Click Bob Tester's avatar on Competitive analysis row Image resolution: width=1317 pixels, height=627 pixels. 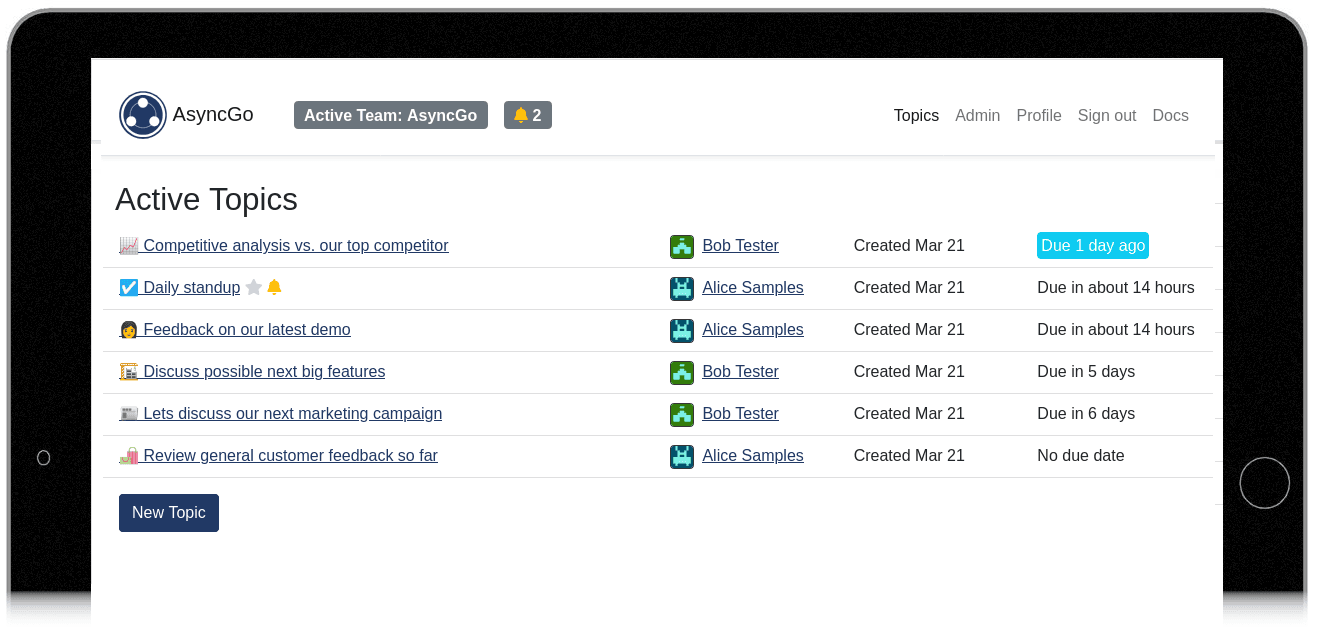(682, 246)
